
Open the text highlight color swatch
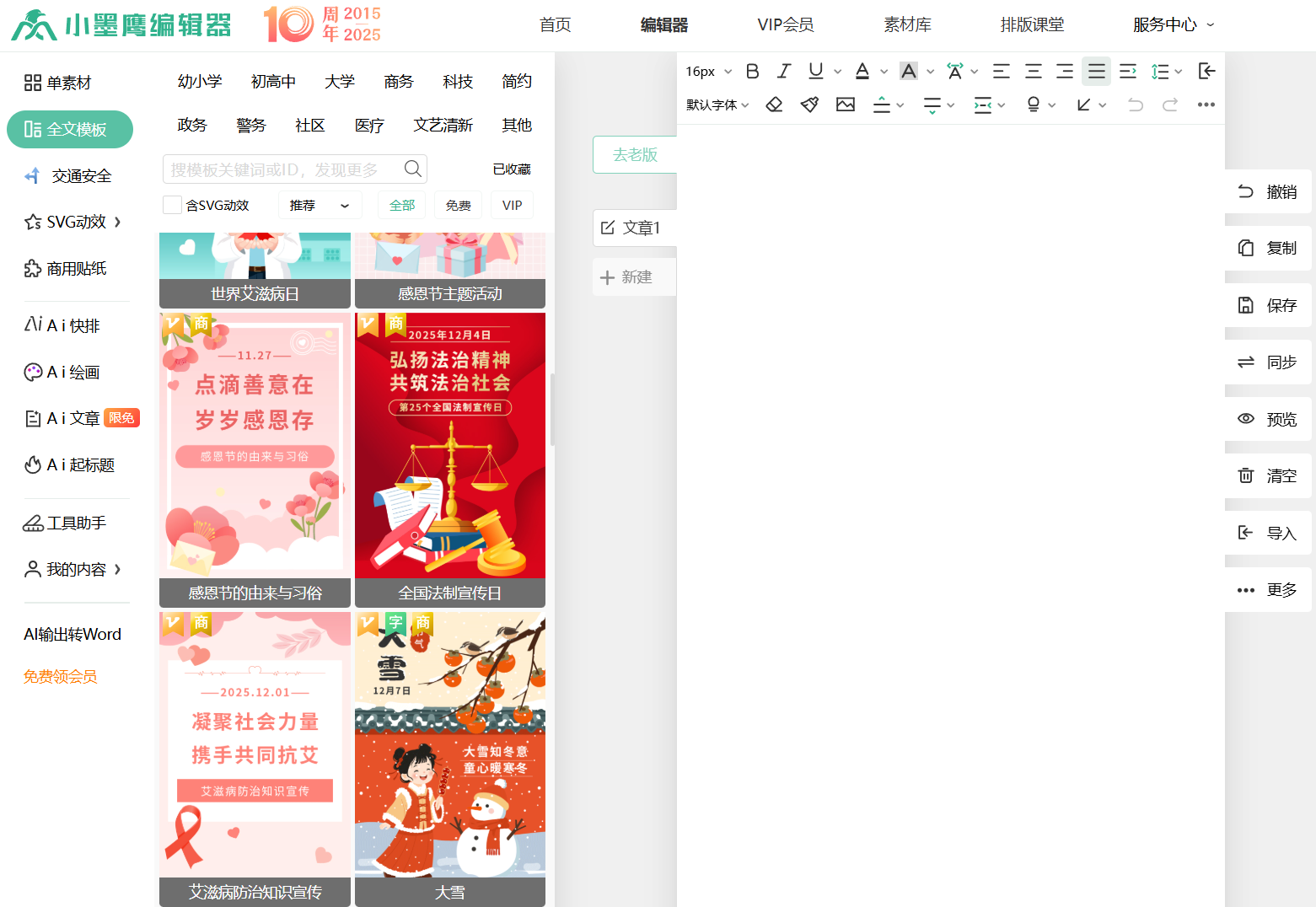click(908, 72)
